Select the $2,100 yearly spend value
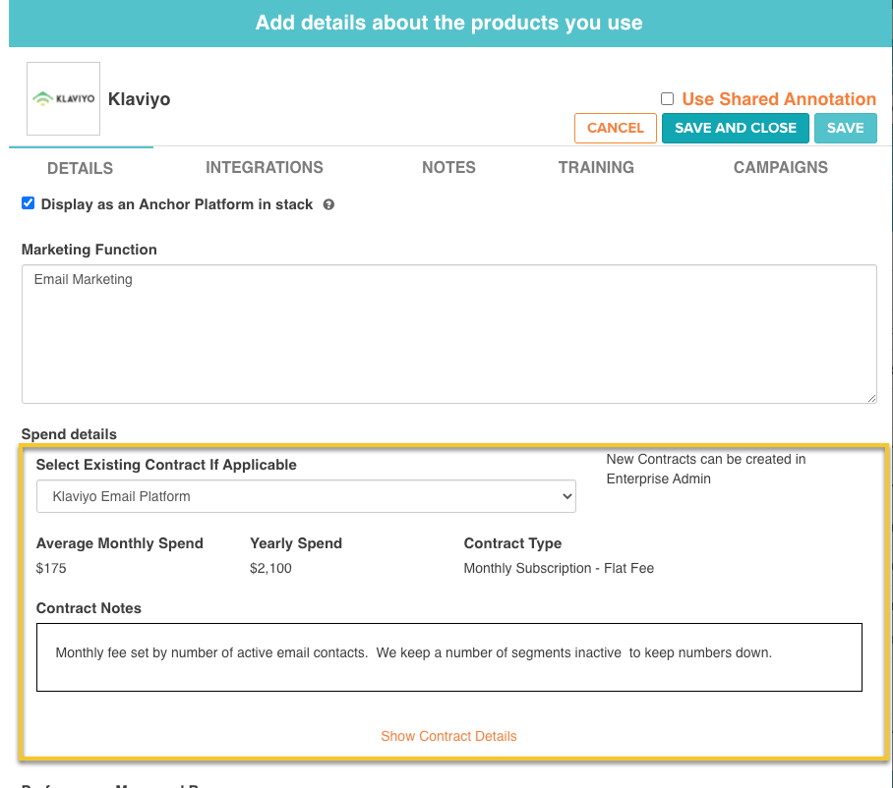893x788 pixels. (x=271, y=568)
